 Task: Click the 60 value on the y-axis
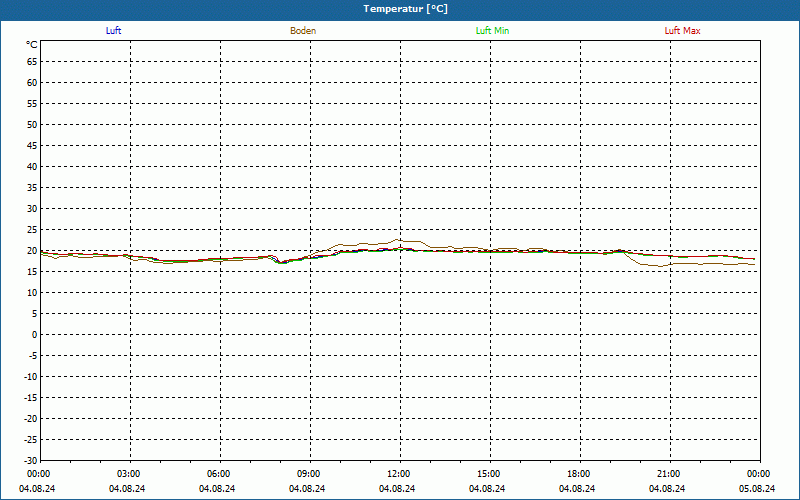pos(32,83)
